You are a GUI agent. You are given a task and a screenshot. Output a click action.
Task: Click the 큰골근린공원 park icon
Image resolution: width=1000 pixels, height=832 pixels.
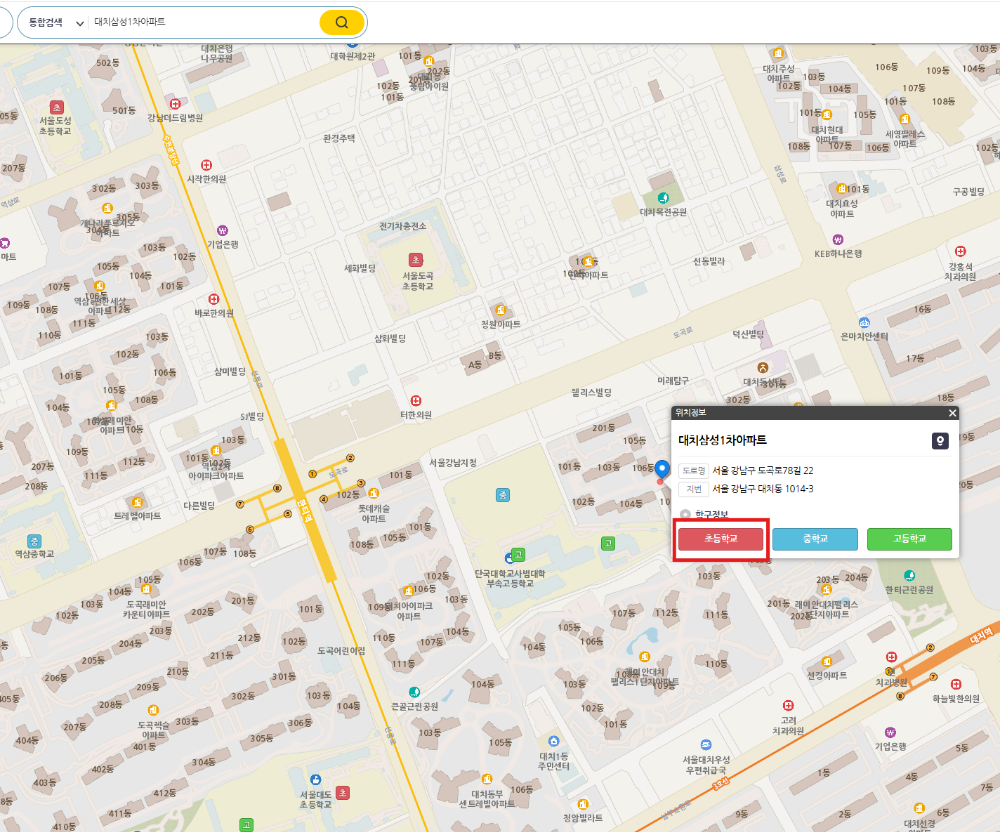coord(415,692)
